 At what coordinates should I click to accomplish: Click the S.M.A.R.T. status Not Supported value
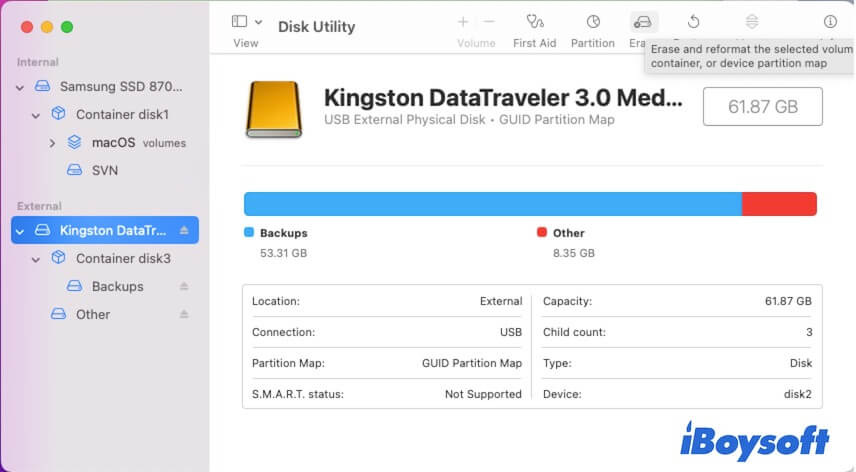click(x=483, y=394)
